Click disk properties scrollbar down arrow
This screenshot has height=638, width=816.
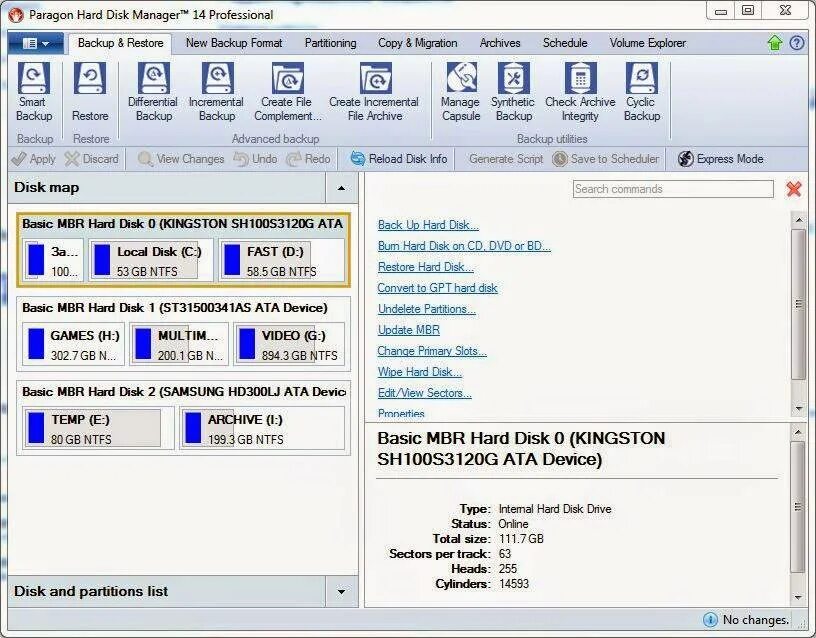798,598
